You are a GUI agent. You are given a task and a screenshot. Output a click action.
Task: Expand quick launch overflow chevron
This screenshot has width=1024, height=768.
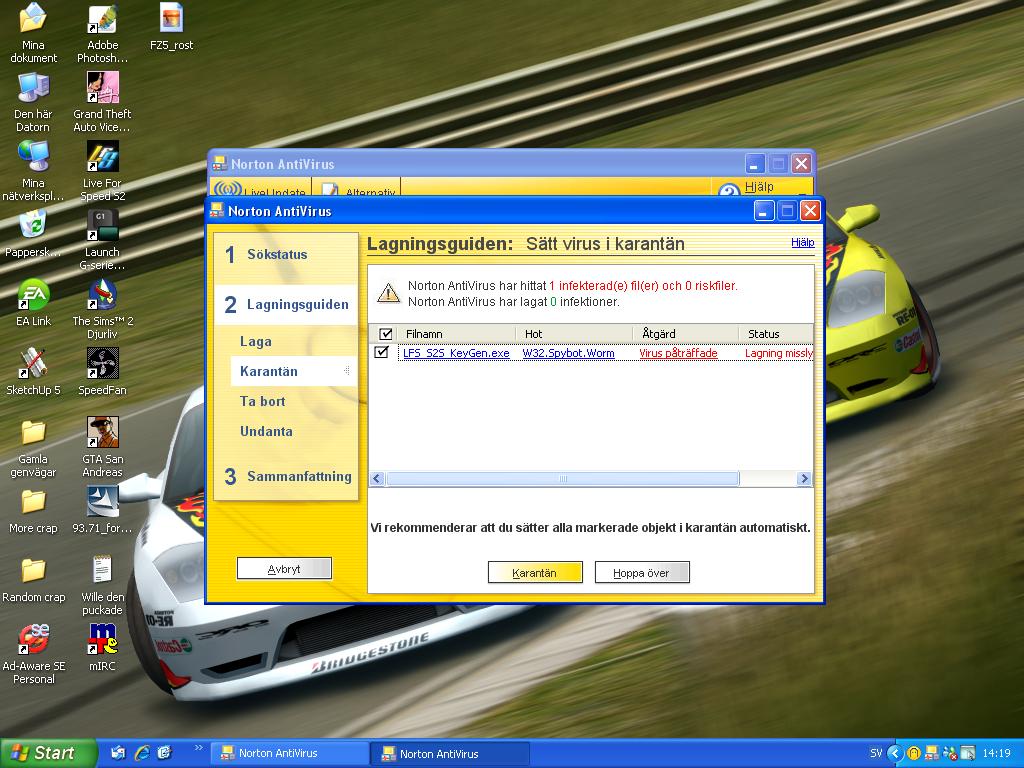pos(199,748)
